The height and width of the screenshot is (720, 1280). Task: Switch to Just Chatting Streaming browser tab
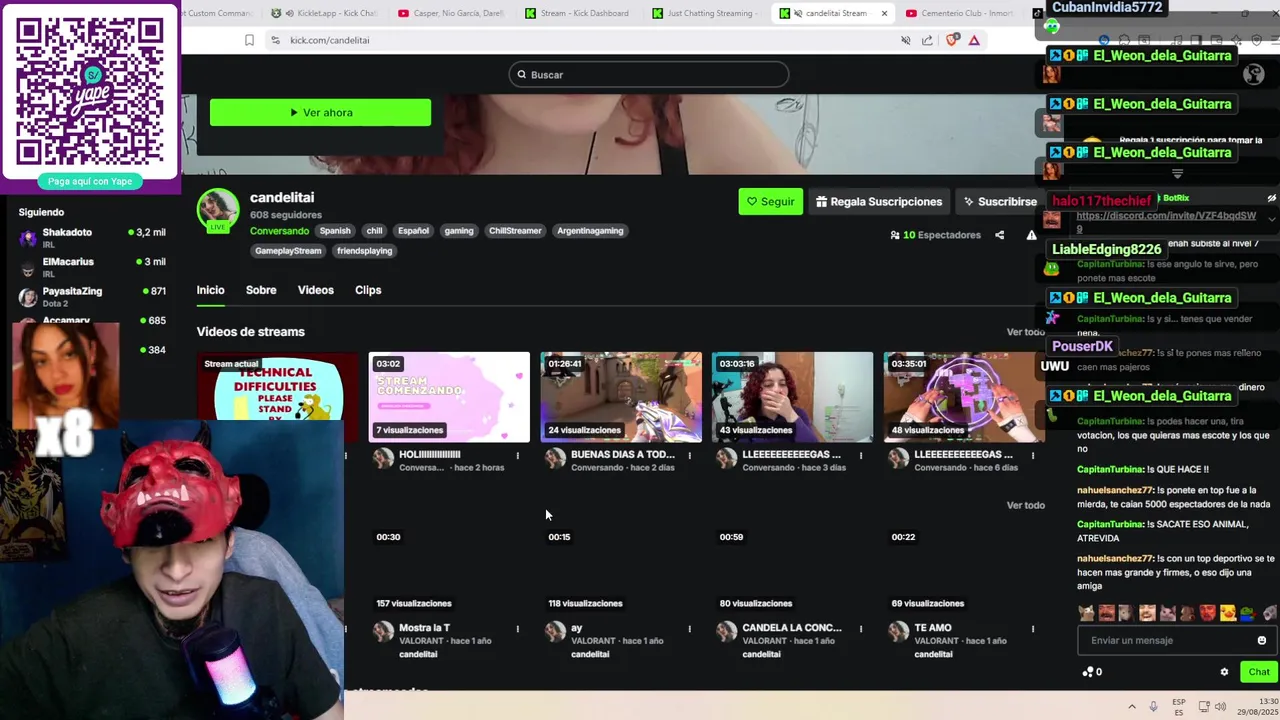[702, 13]
